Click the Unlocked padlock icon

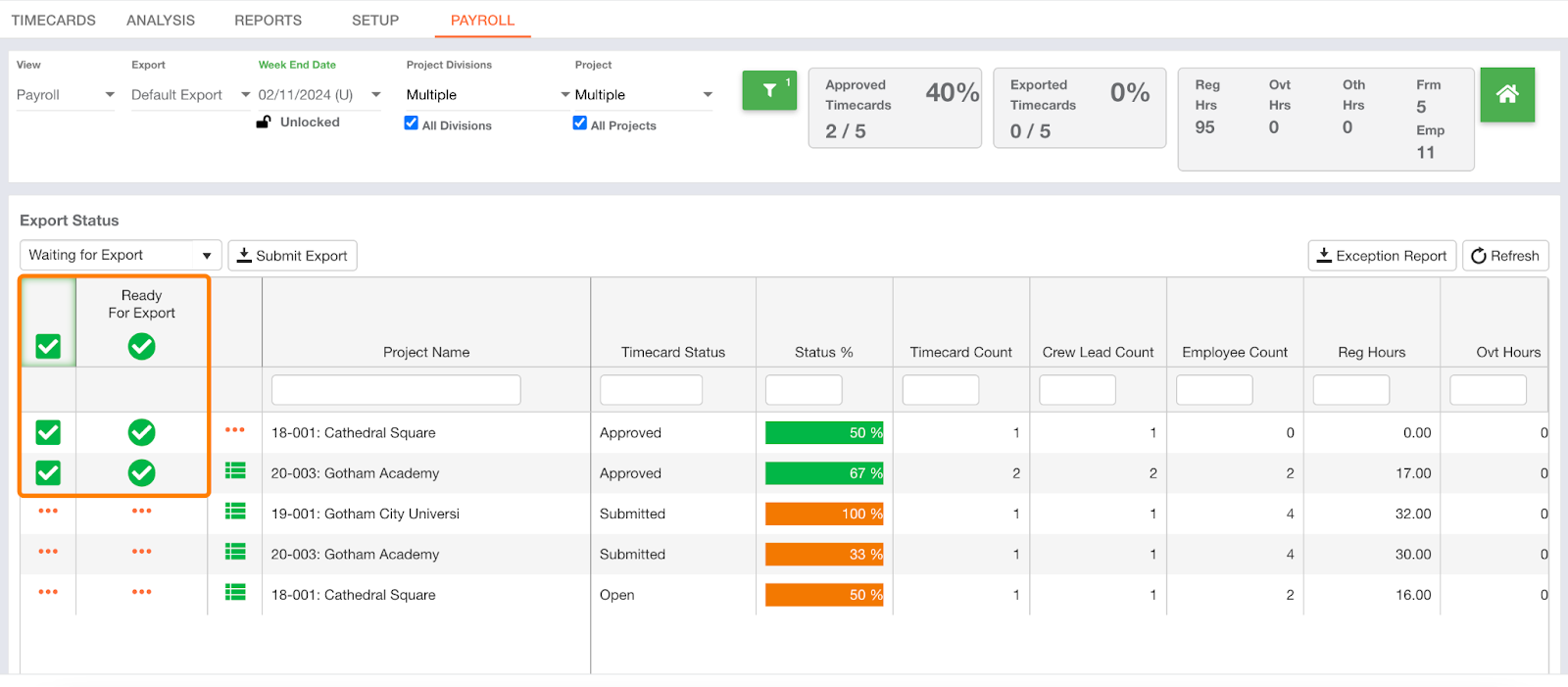[x=264, y=122]
